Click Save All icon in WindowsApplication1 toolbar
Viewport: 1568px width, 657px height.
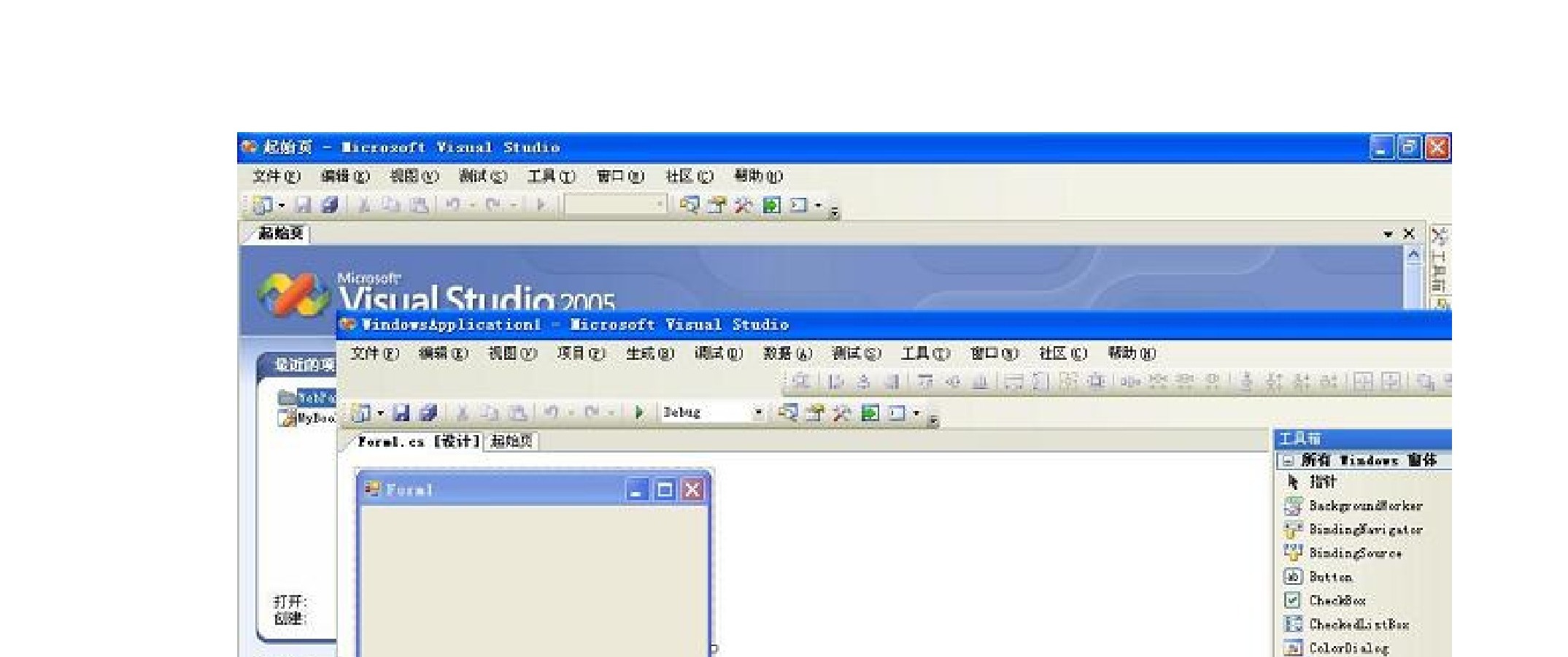428,413
